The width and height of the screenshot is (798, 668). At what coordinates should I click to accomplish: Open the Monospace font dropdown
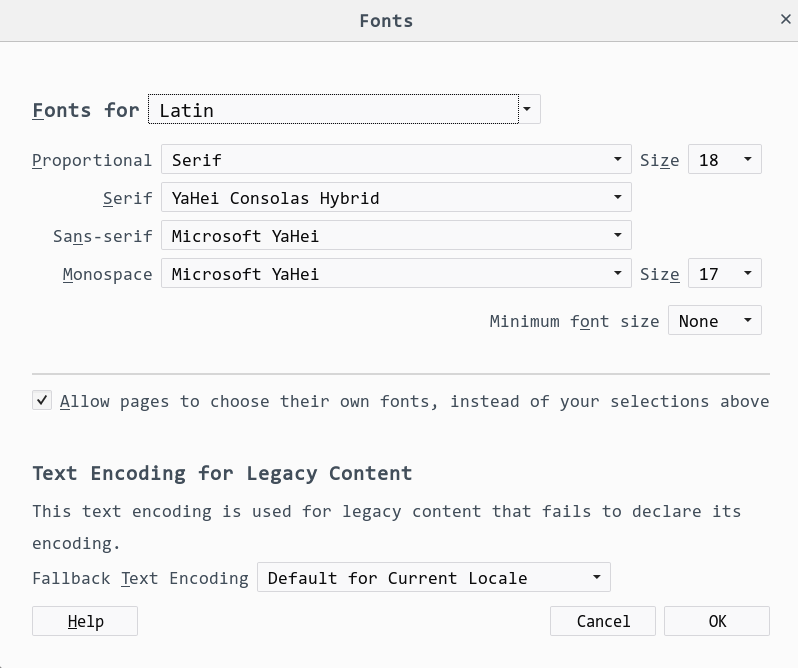tap(396, 273)
